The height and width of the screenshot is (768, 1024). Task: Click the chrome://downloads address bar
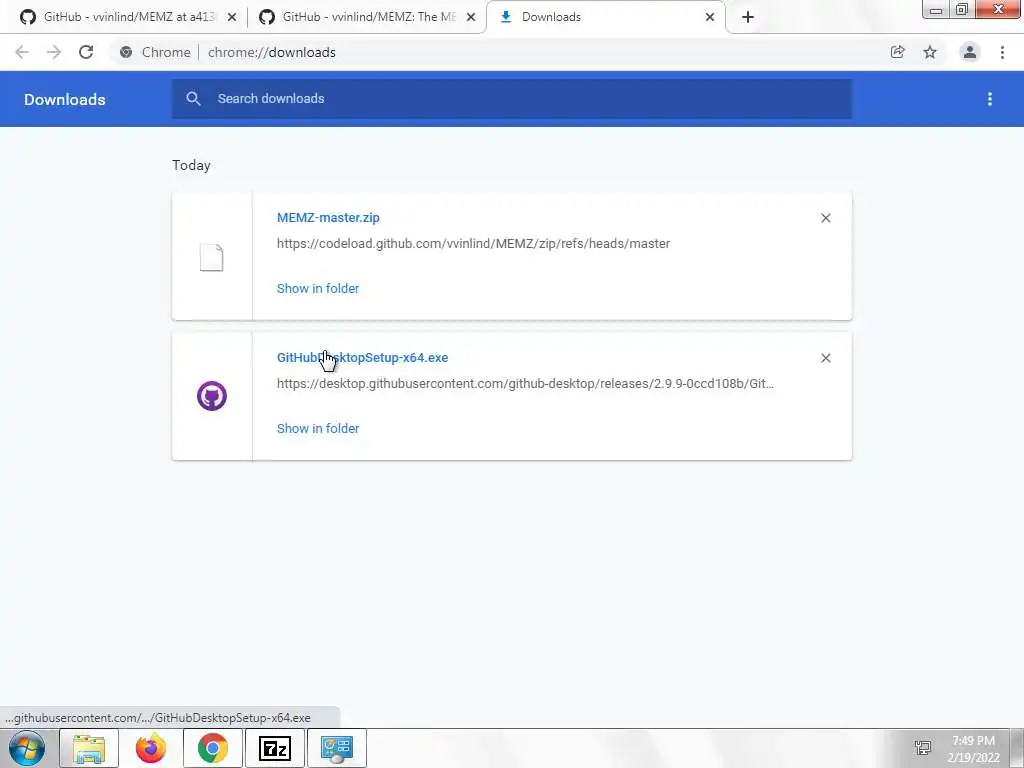tap(272, 52)
